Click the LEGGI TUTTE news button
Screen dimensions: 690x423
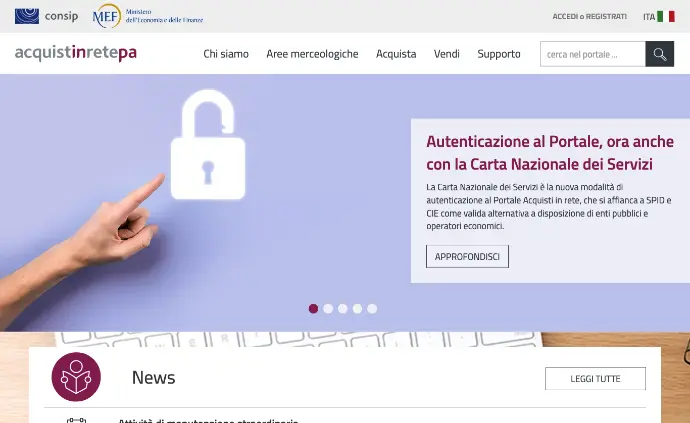595,379
